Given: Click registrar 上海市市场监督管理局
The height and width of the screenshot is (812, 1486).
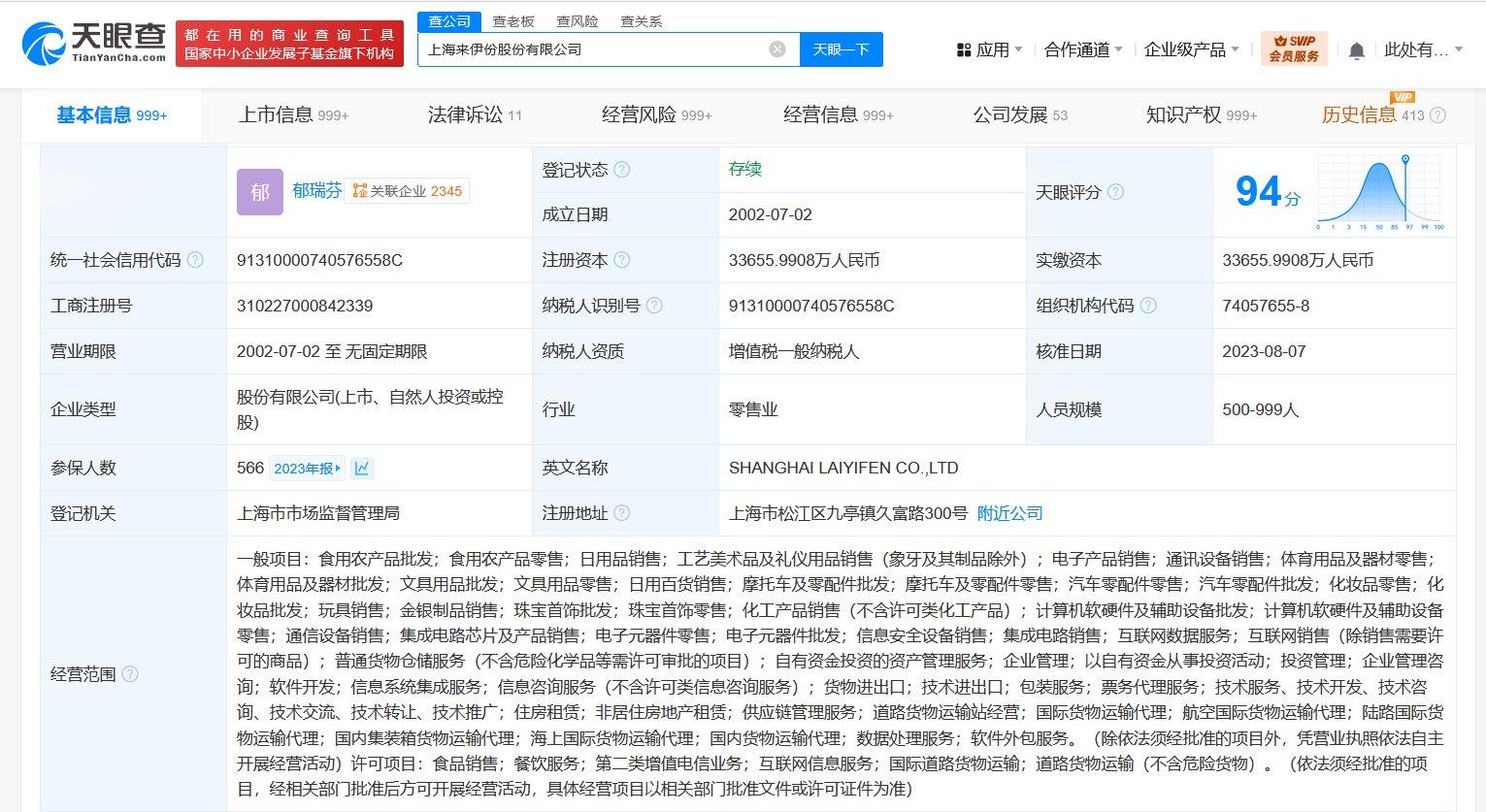Looking at the screenshot, I should [x=318, y=513].
